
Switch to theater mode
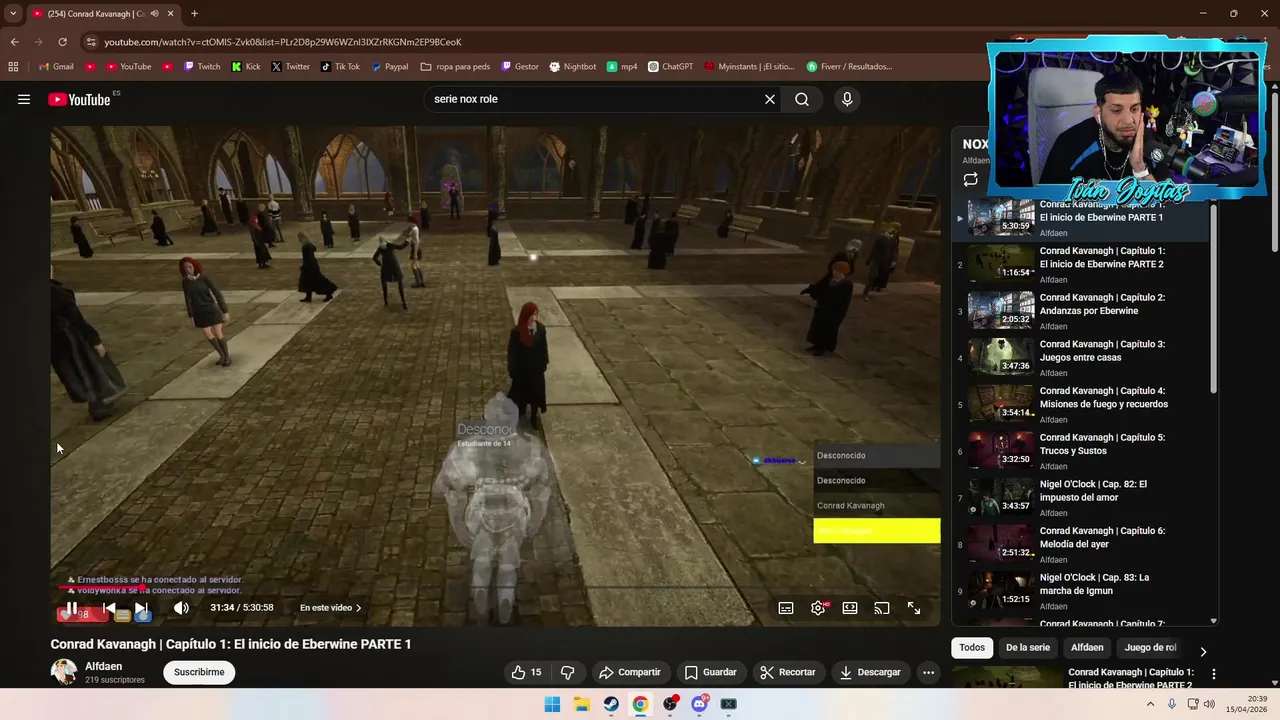coord(850,608)
